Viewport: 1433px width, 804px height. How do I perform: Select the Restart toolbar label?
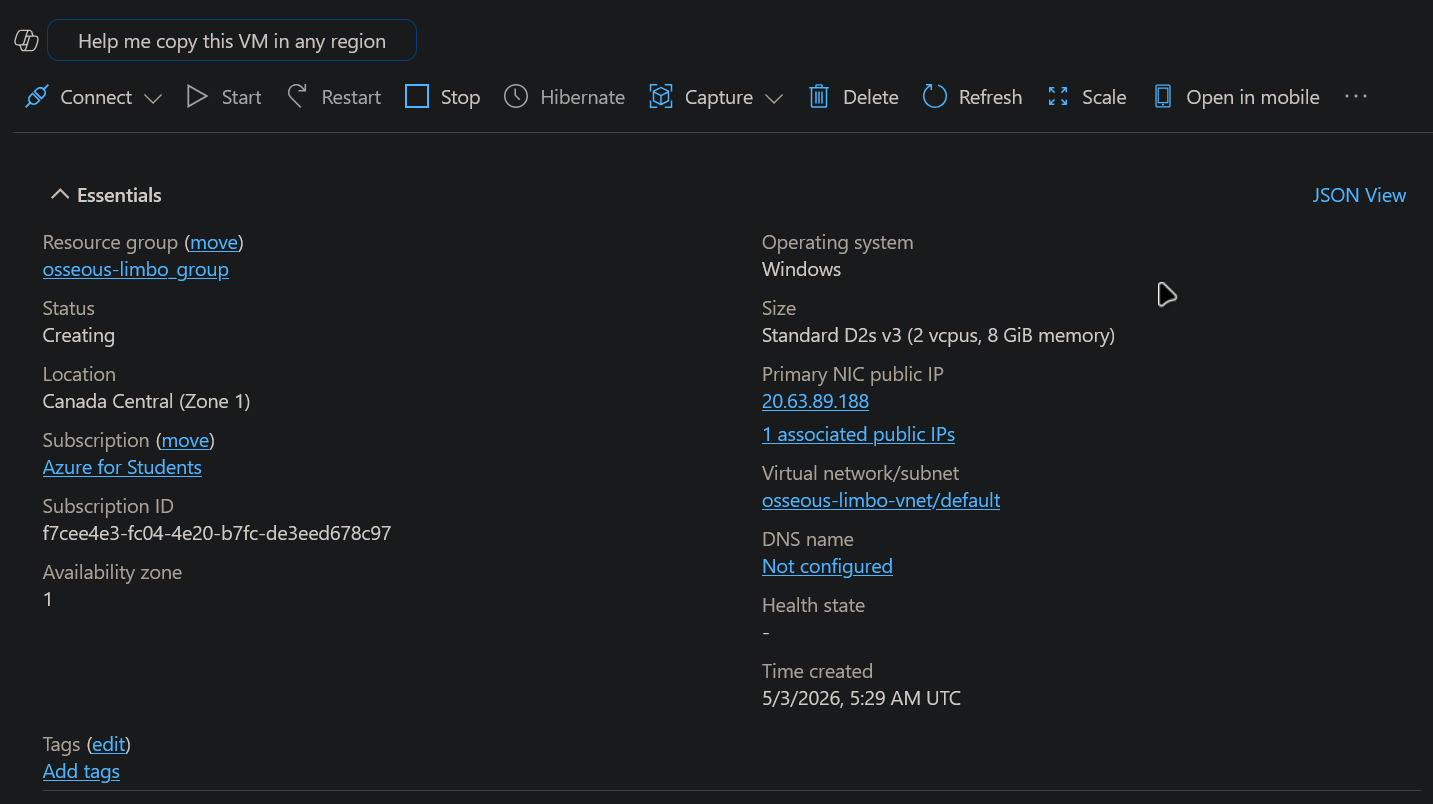tap(351, 97)
